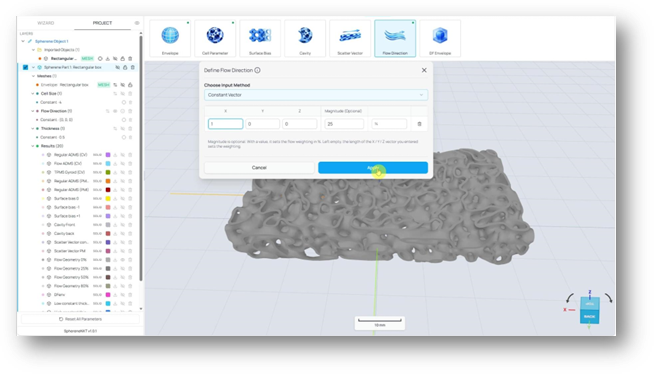Open the Choose Input Method Constant Vector dropdown

coord(316,95)
